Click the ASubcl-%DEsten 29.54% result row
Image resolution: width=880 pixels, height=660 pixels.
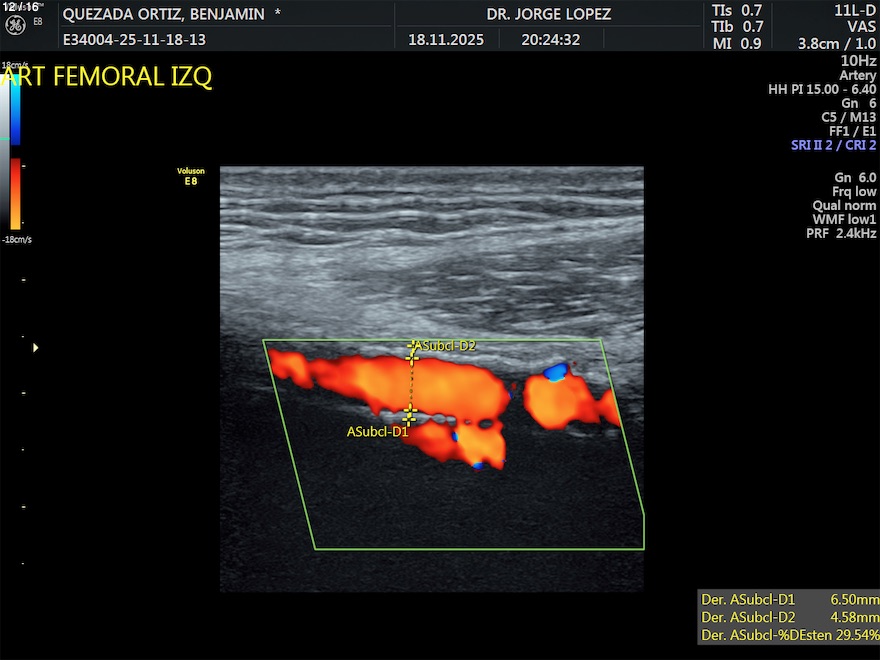click(789, 635)
